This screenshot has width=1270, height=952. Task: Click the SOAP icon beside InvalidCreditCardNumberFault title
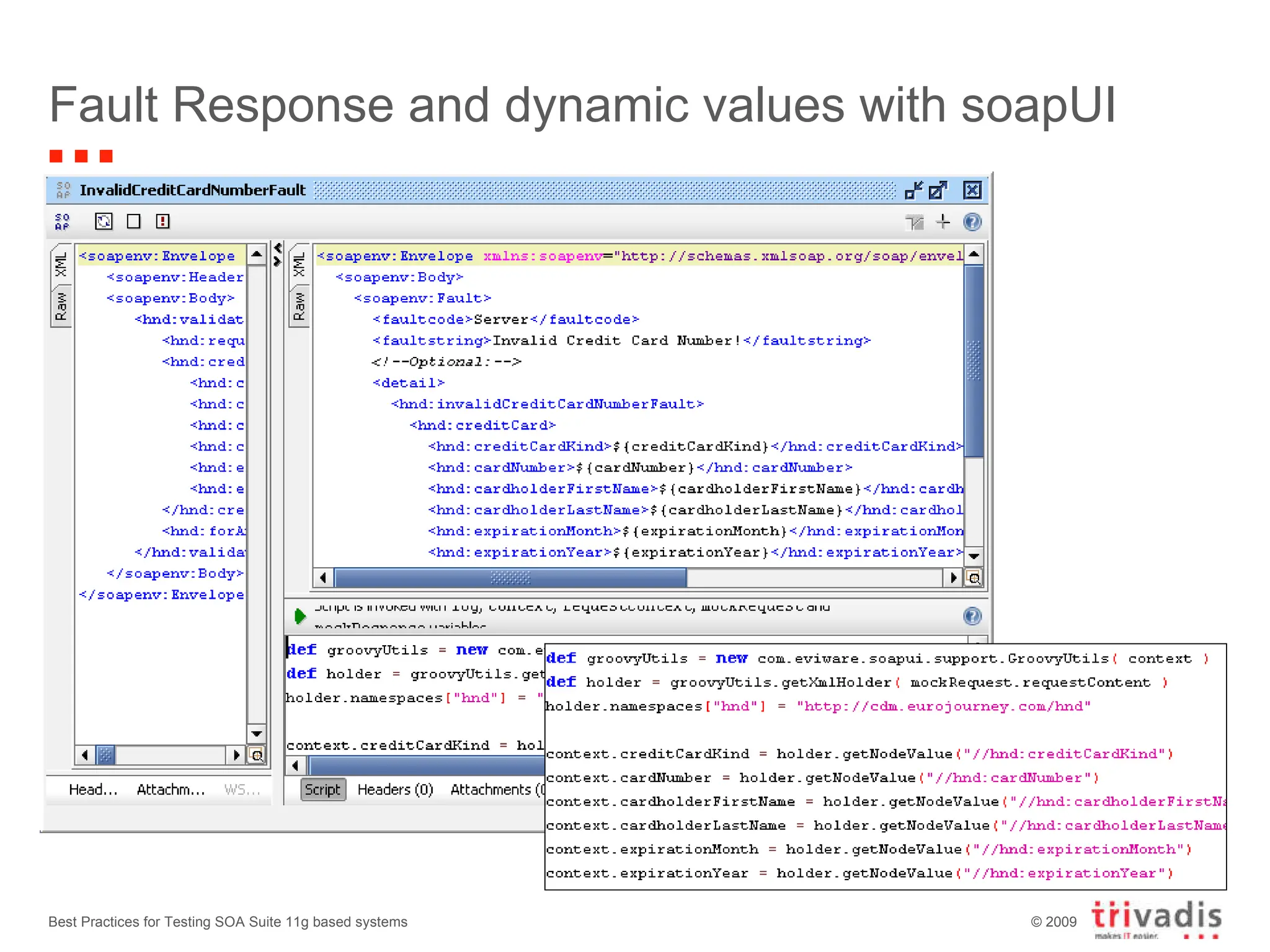(x=63, y=190)
